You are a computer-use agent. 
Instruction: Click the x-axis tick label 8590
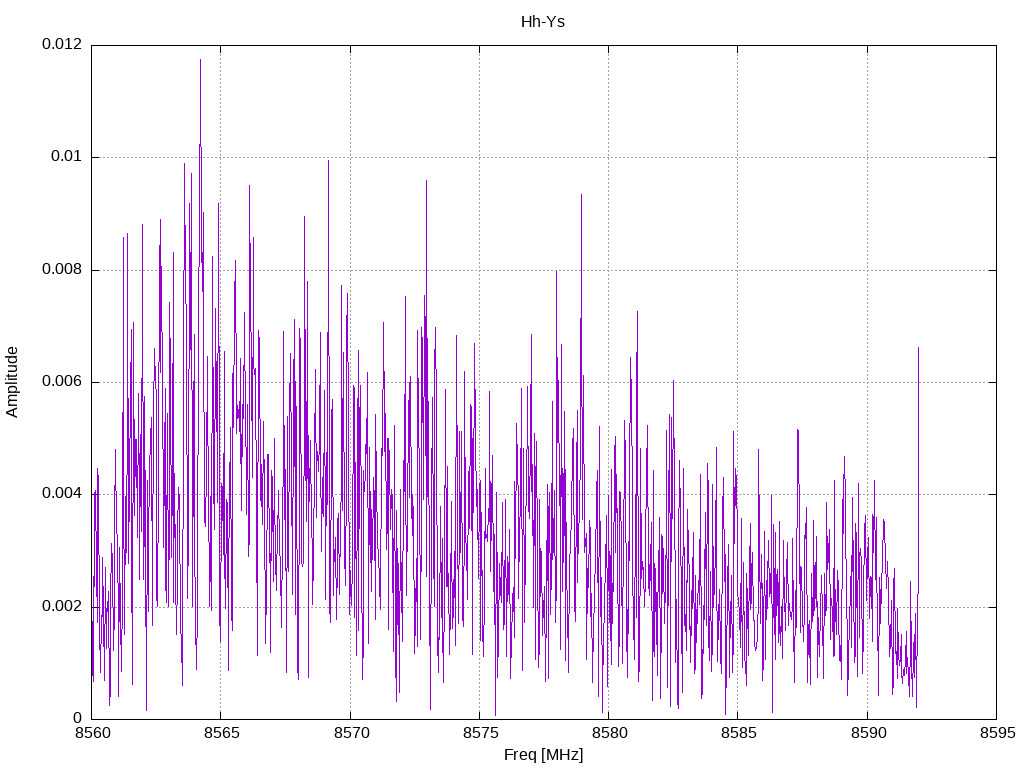pyautogui.click(x=869, y=733)
